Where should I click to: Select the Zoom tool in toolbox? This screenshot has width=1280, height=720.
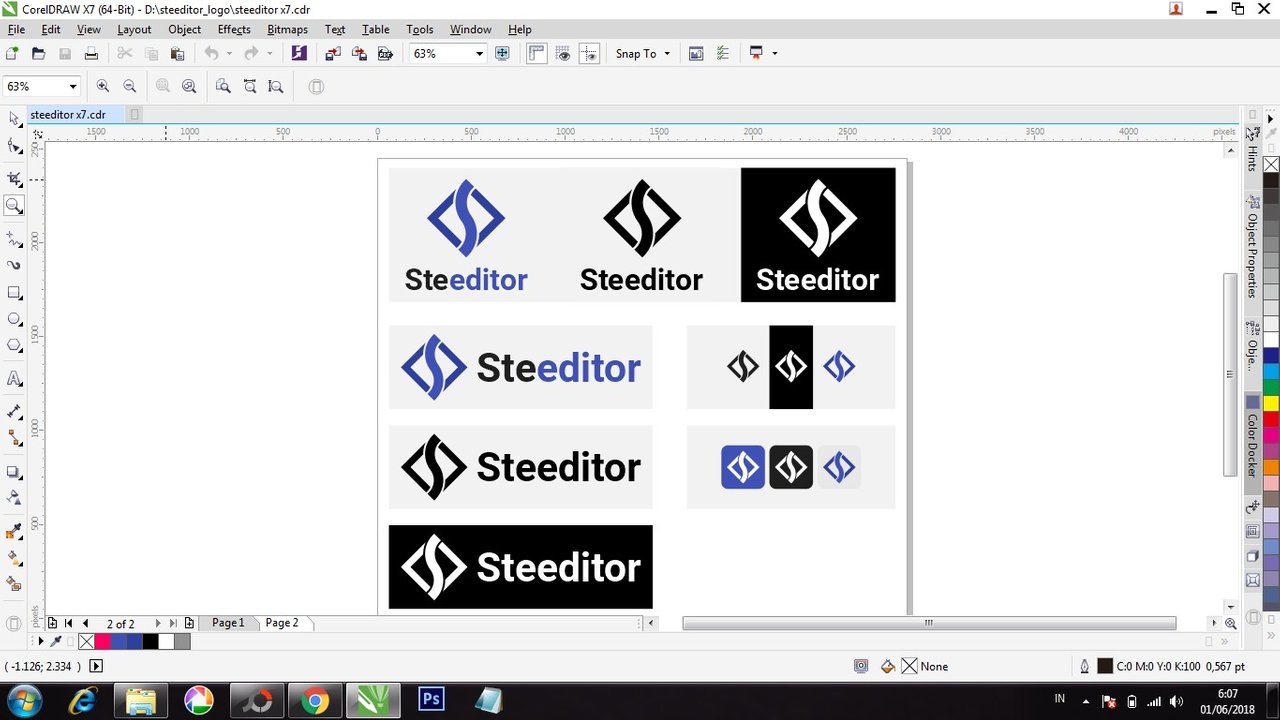(14, 206)
